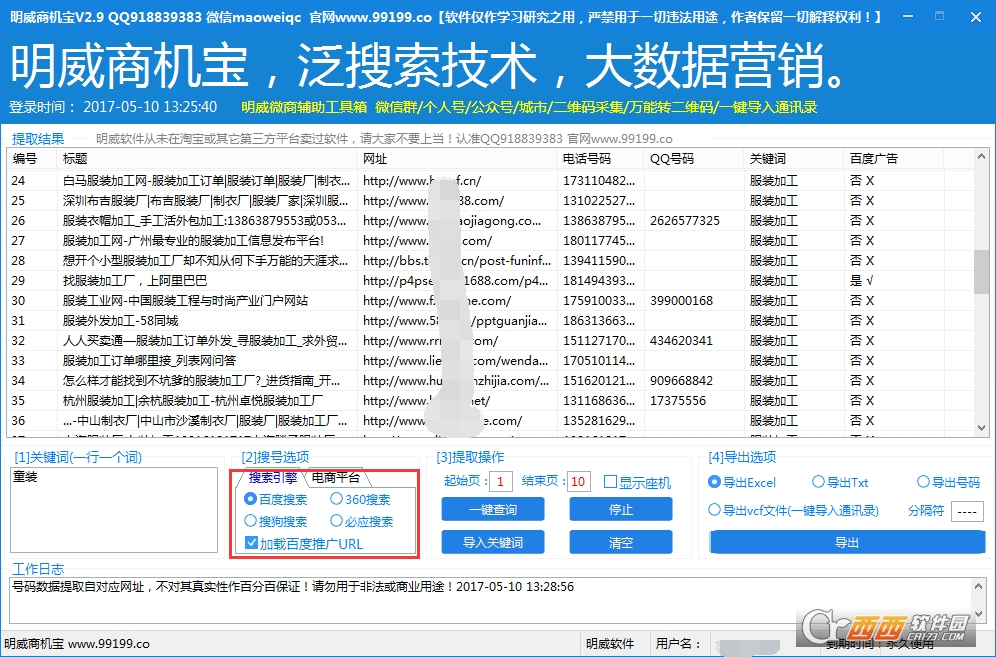Choose the 搜狗搜索 search engine

(276, 521)
